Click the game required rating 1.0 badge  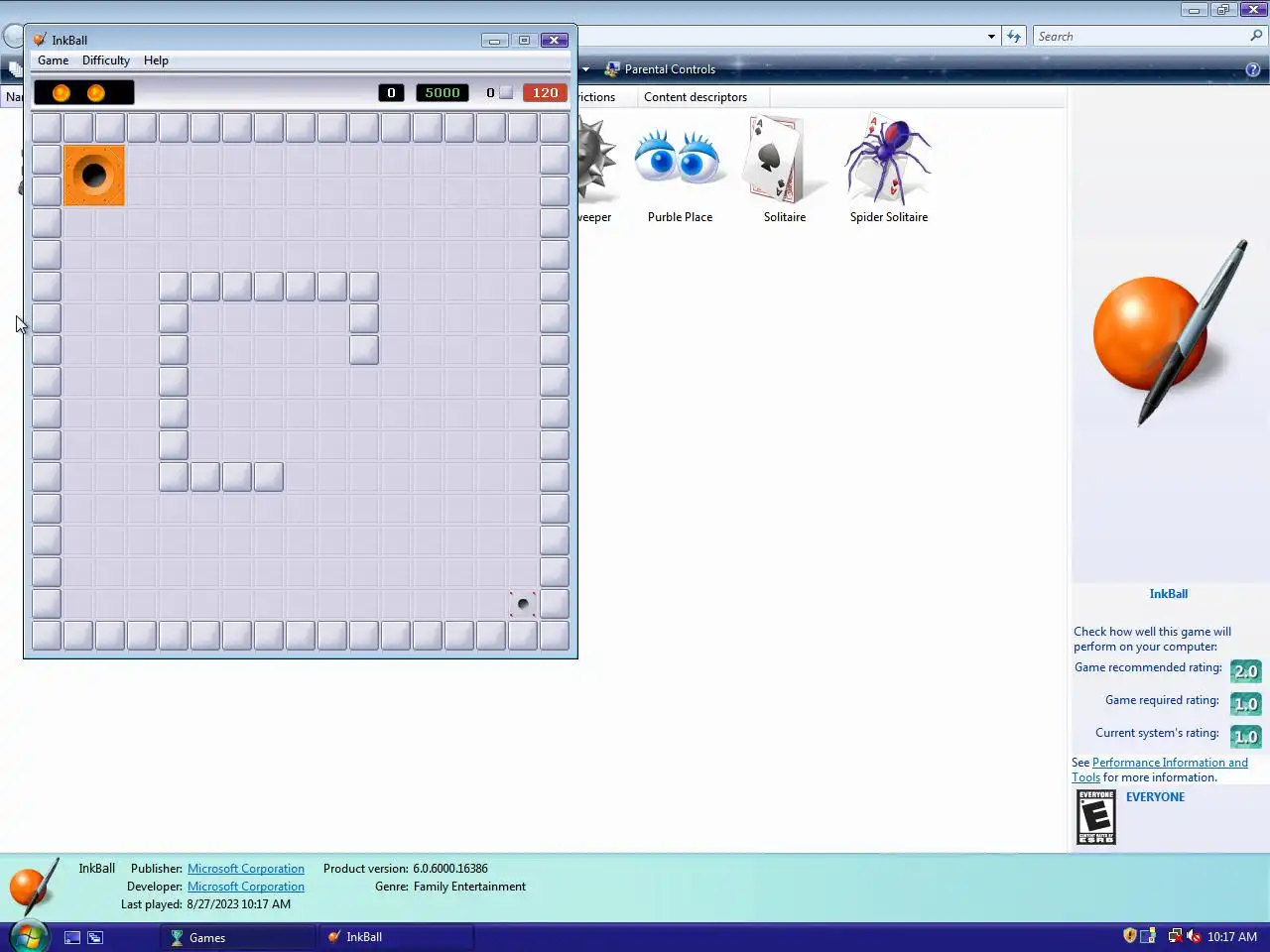[x=1245, y=704]
